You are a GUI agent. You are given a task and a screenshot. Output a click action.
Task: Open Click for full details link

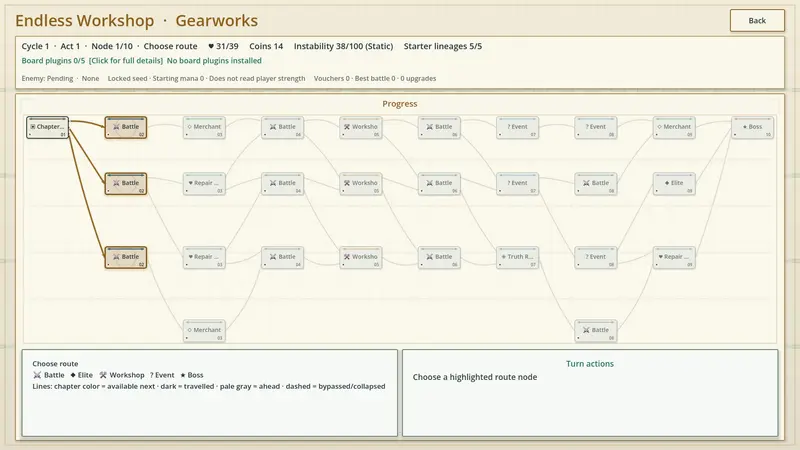coord(126,61)
